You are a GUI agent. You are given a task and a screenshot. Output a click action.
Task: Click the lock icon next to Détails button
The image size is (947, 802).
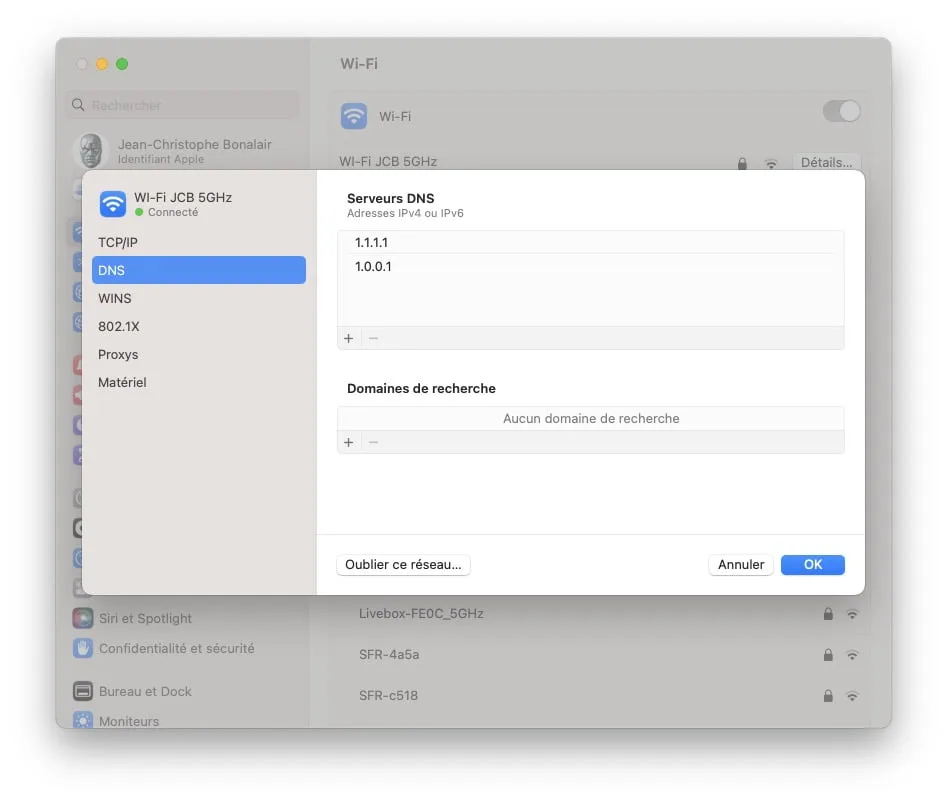pos(742,163)
